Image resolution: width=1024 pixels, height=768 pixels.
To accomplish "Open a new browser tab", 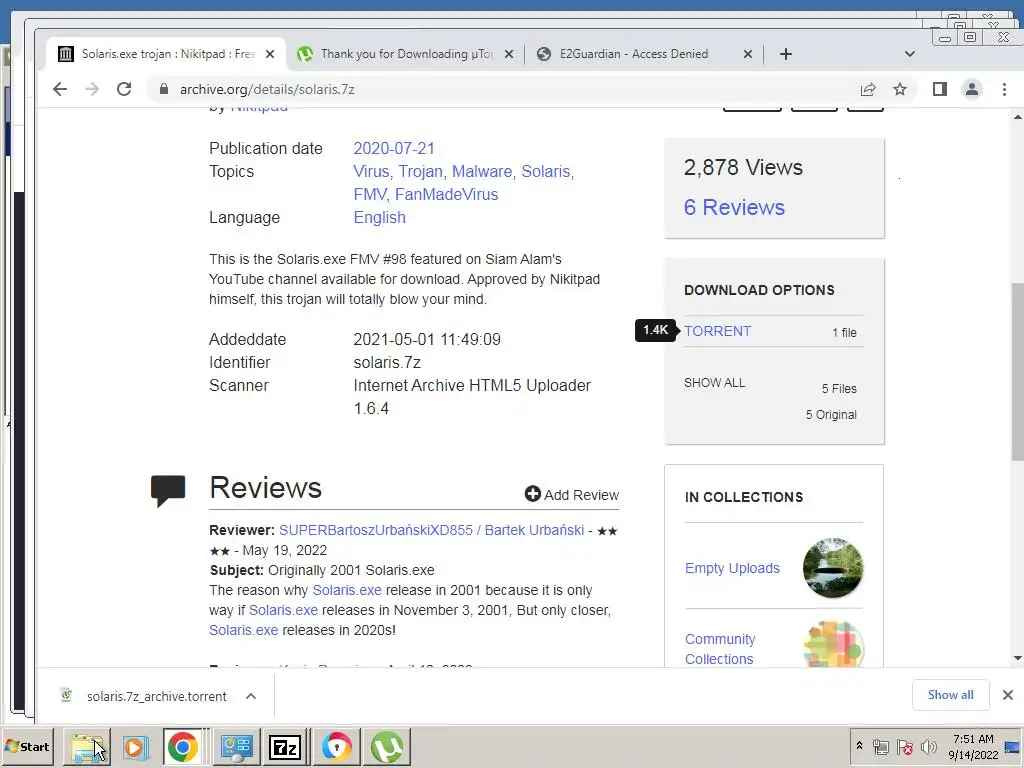I will click(x=786, y=54).
